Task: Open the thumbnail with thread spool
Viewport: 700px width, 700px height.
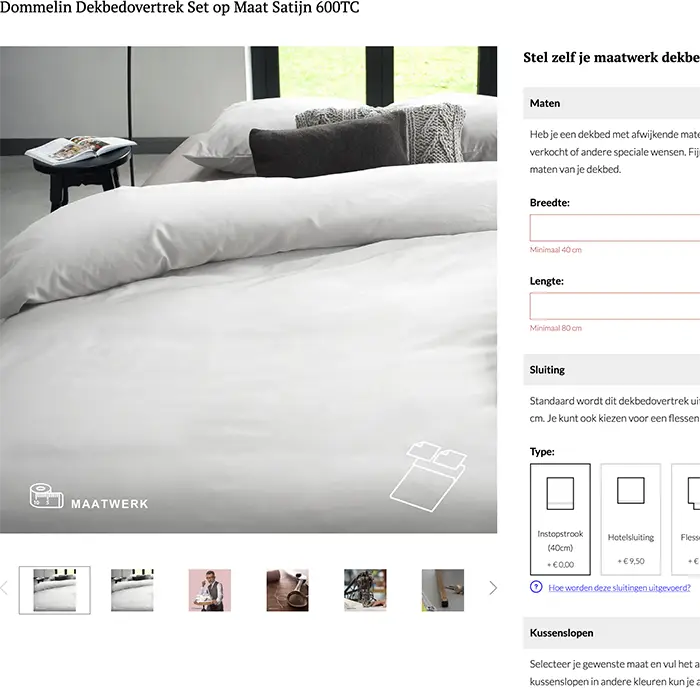Action: pos(288,590)
